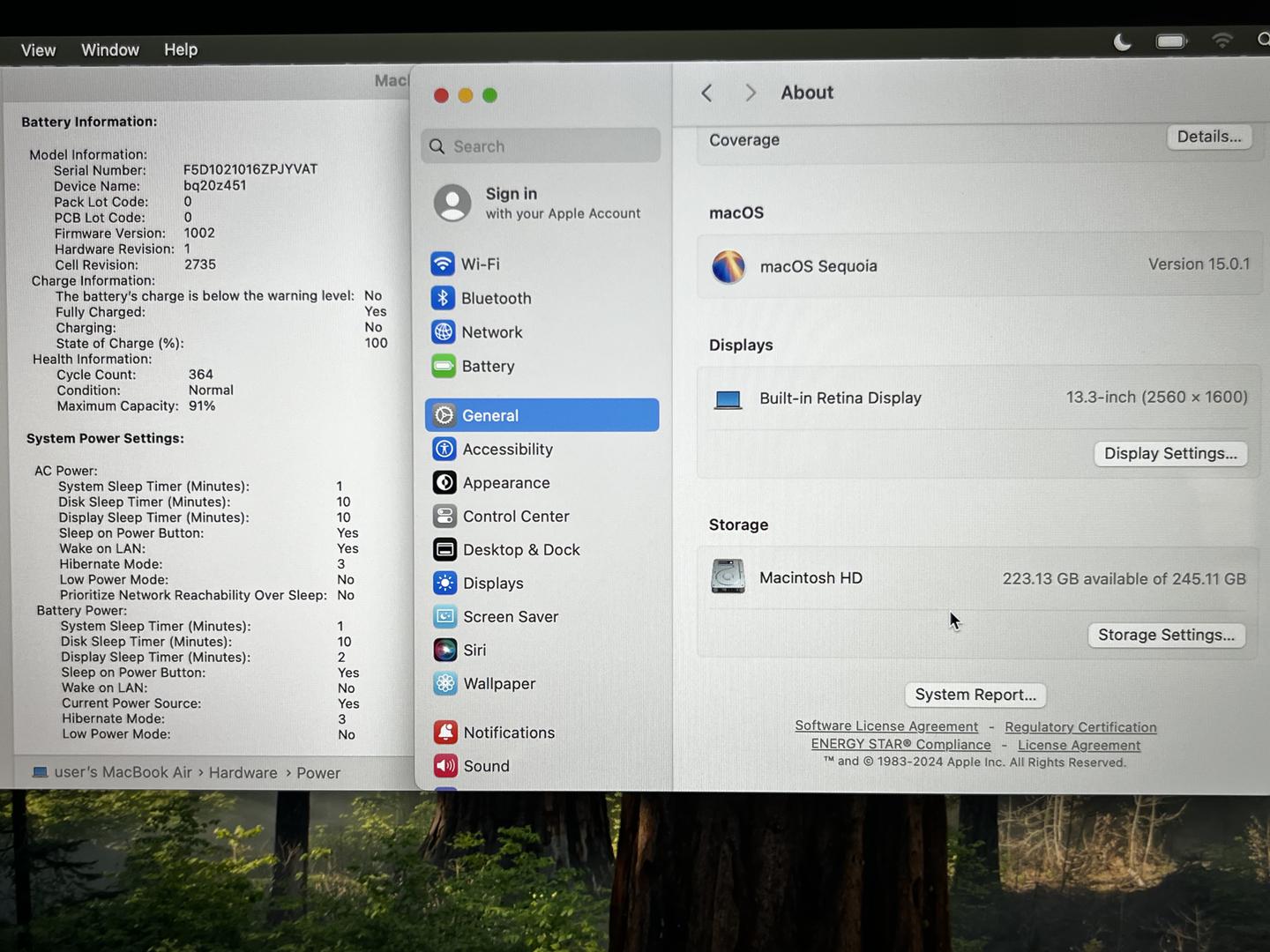Open Battery settings from sidebar

pos(487,367)
